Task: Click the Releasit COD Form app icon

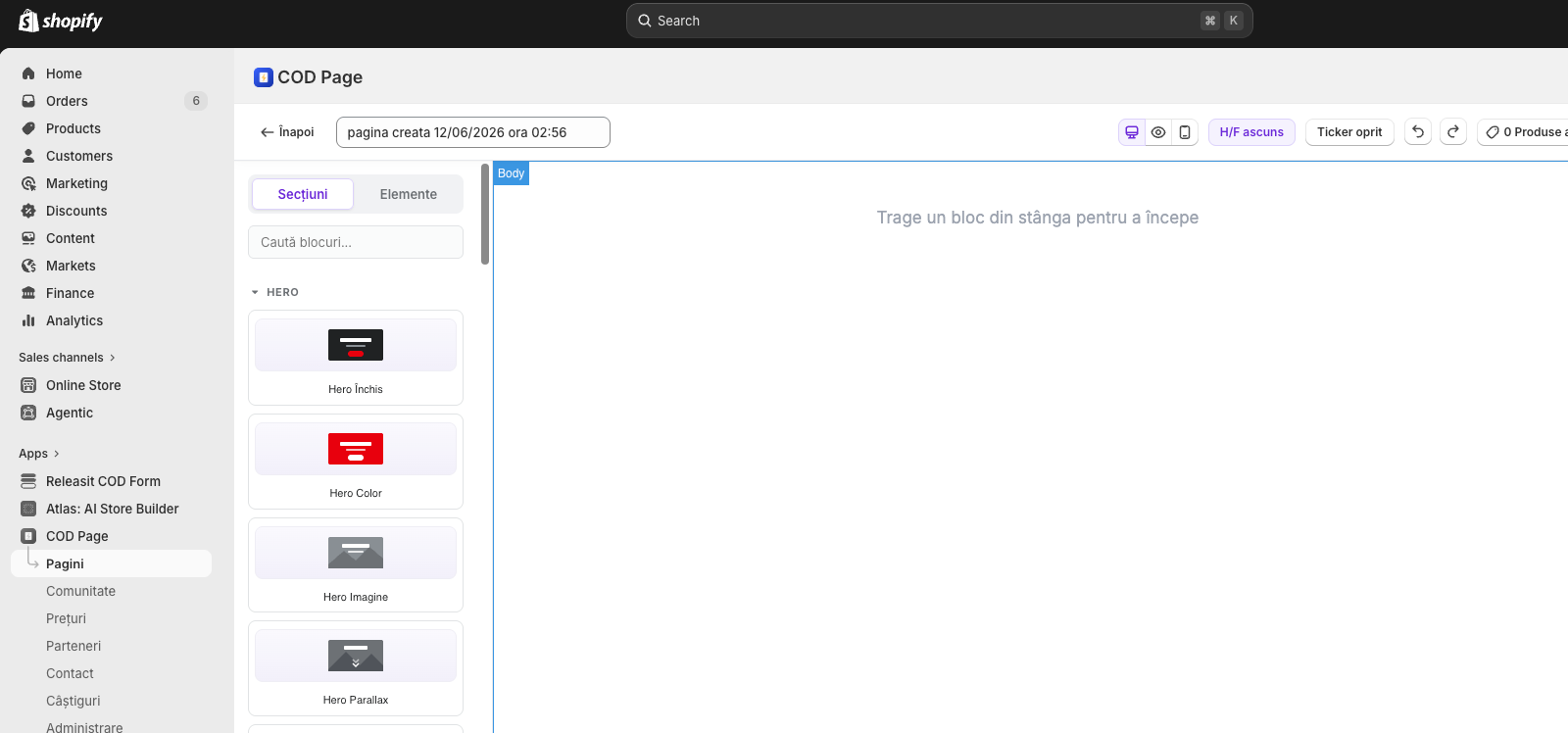Action: (28, 481)
